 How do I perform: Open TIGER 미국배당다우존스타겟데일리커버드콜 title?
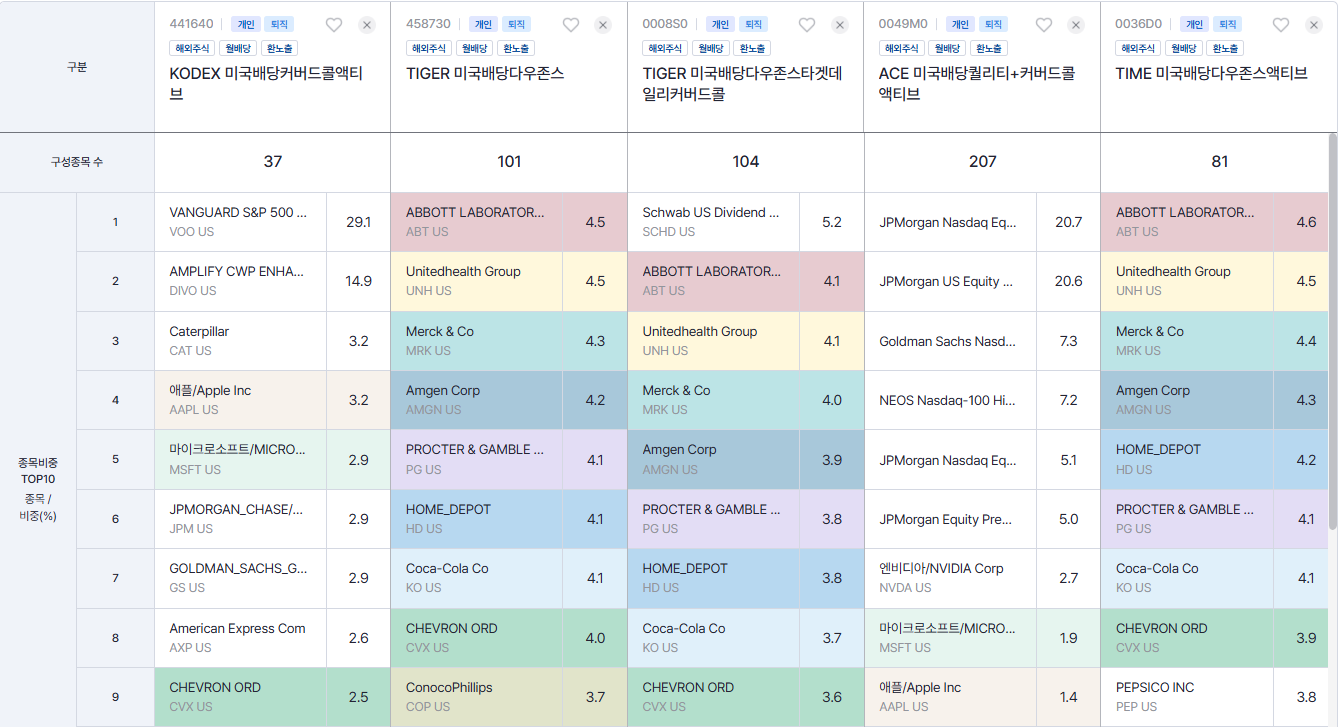click(x=743, y=84)
